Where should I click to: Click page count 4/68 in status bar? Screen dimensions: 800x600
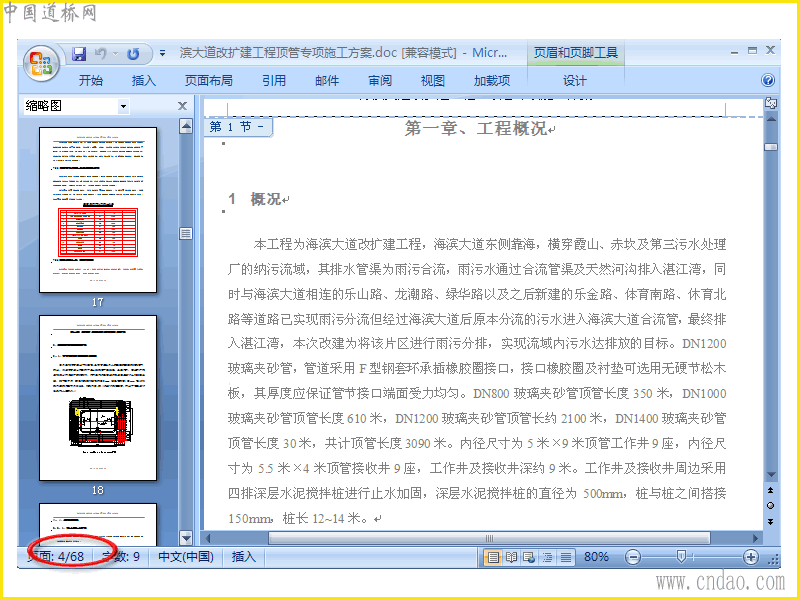(56, 556)
